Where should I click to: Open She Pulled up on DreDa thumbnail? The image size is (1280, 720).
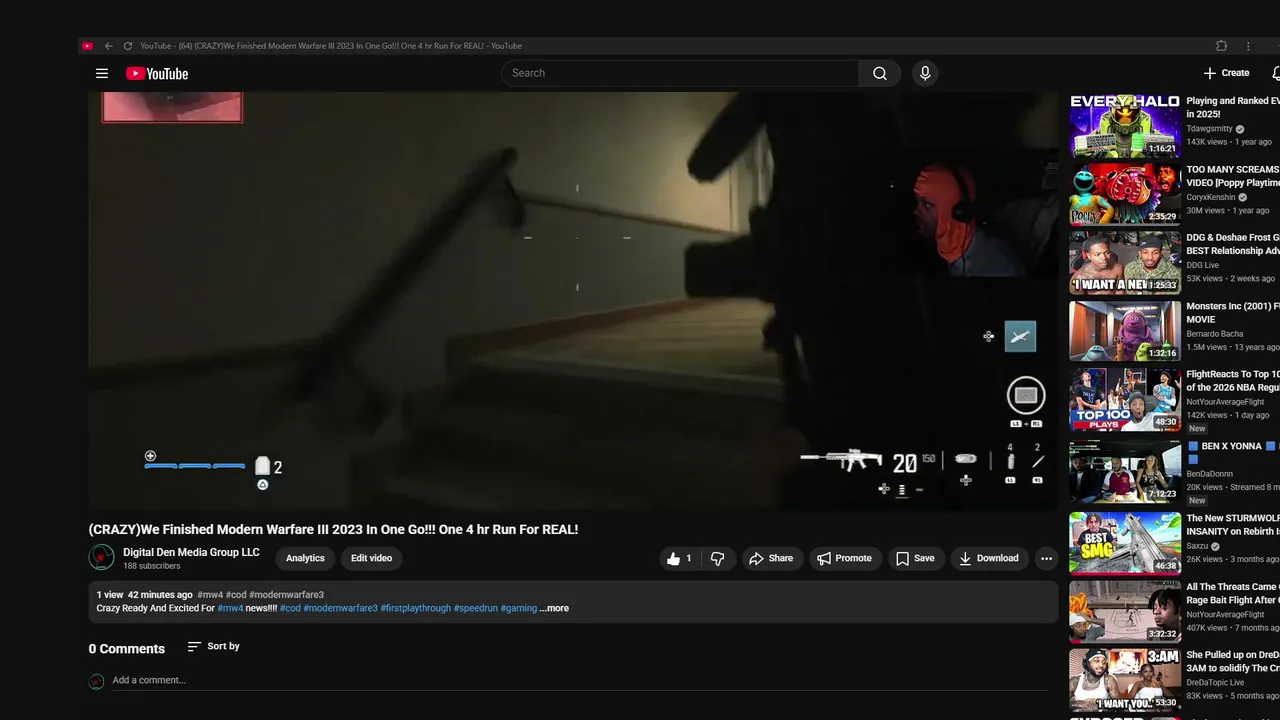[1125, 680]
